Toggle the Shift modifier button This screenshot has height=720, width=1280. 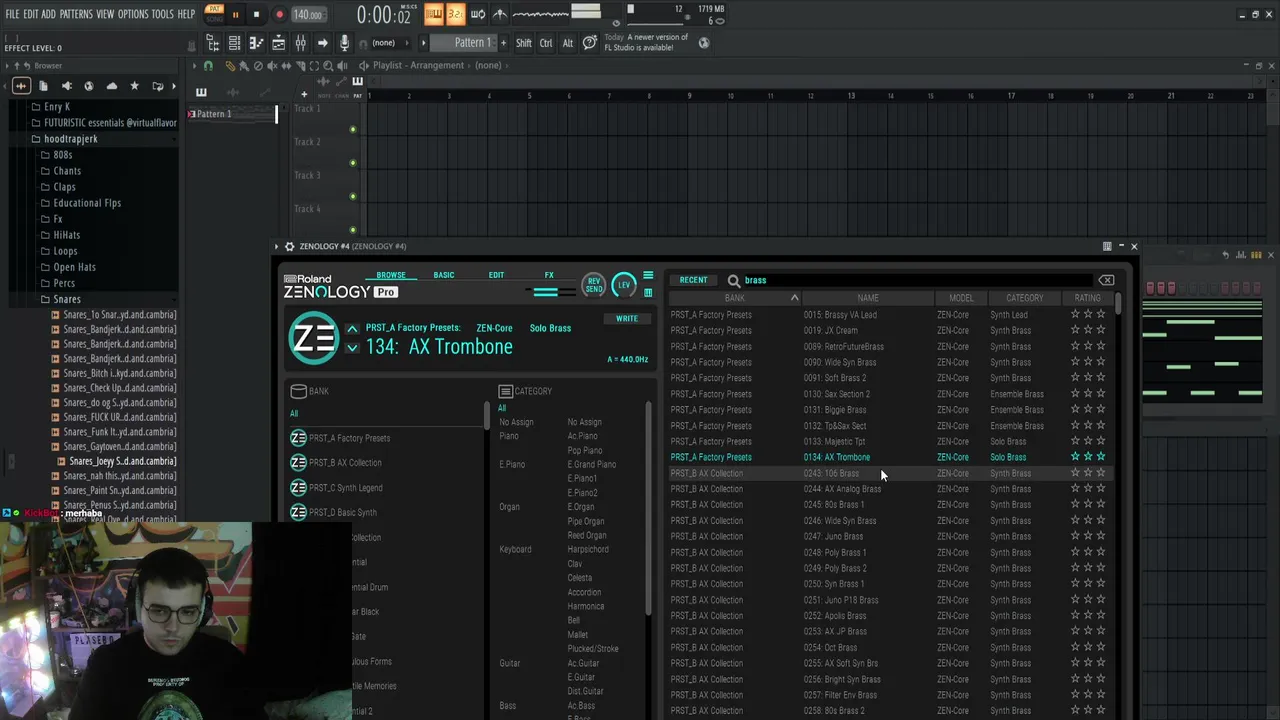coord(524,43)
